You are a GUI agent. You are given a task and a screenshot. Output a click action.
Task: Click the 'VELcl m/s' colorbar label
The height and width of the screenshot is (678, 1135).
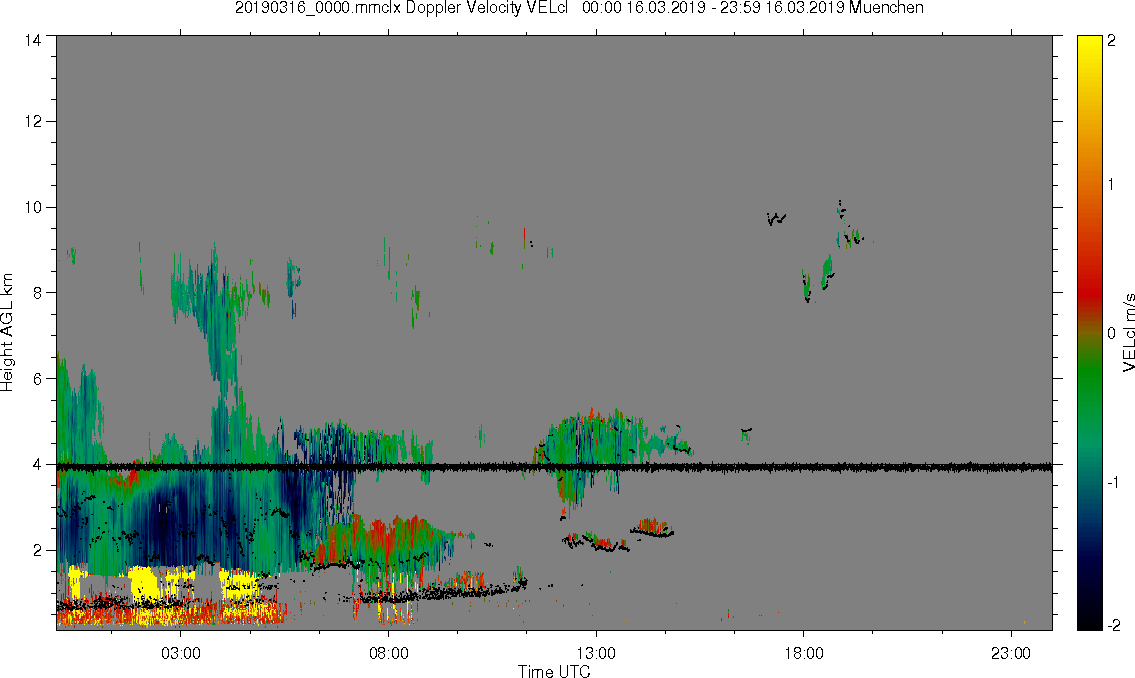point(1128,333)
